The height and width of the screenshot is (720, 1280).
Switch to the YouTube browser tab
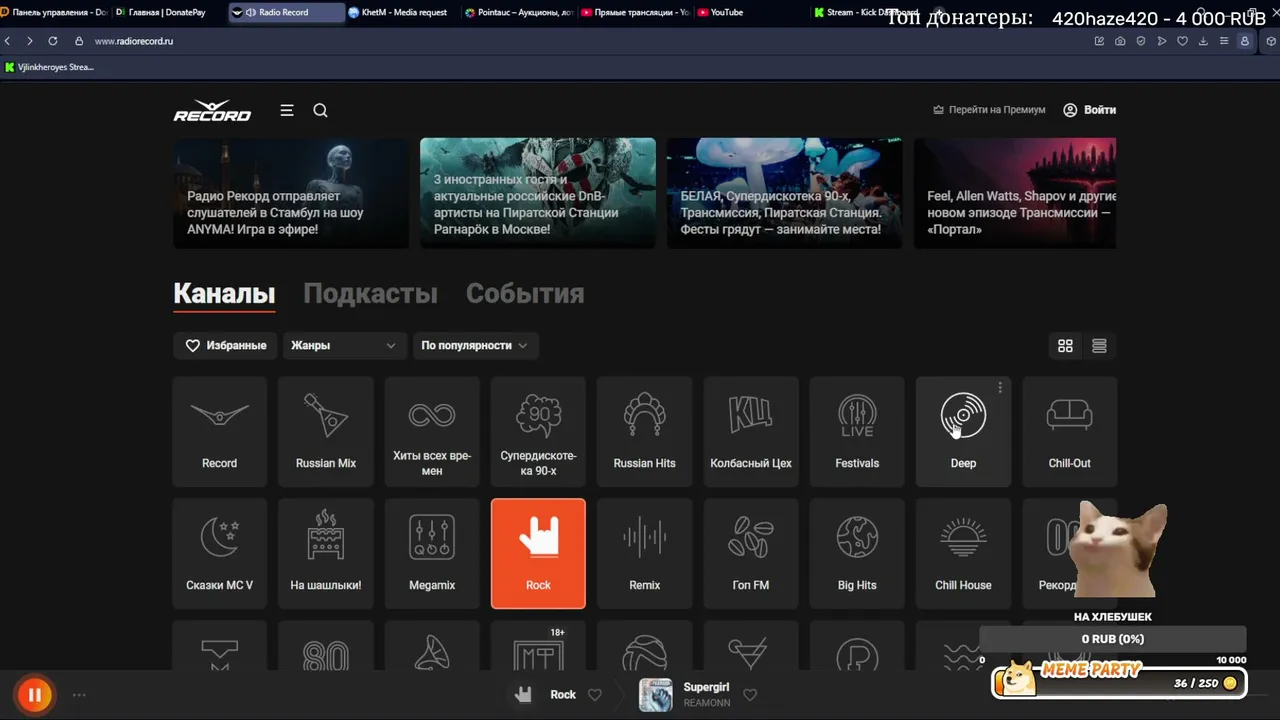pos(750,12)
